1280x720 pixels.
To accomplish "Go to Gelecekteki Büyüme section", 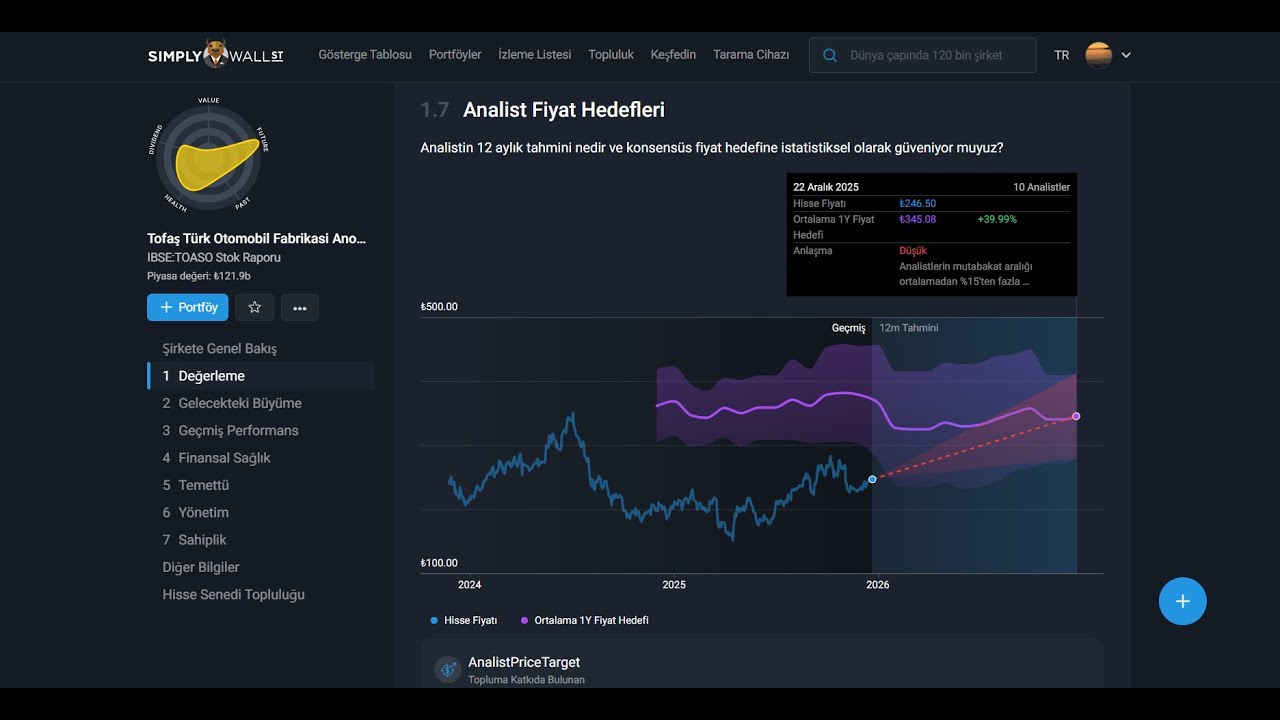I will 232,403.
